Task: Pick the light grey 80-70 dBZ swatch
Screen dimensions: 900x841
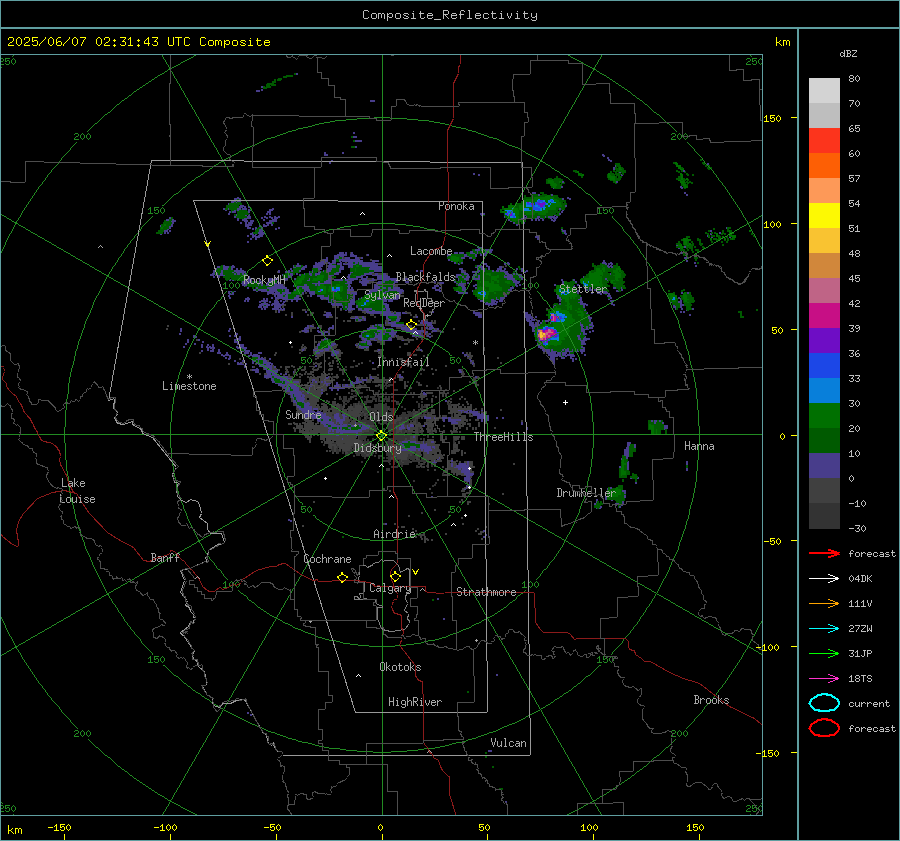Action: pyautogui.click(x=824, y=91)
